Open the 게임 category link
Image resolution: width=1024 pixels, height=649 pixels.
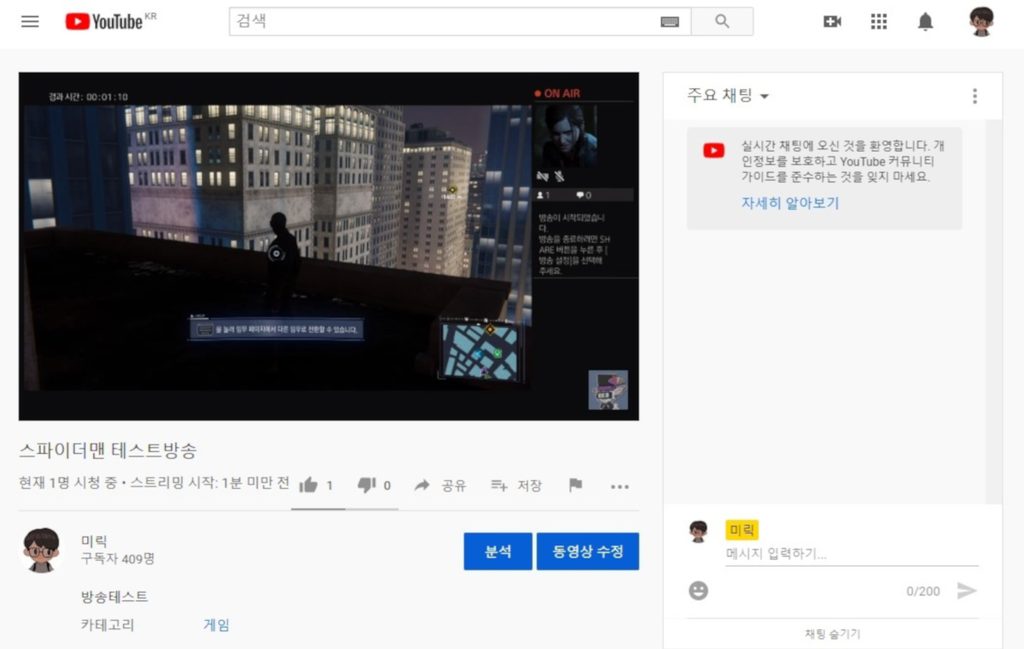pos(216,625)
